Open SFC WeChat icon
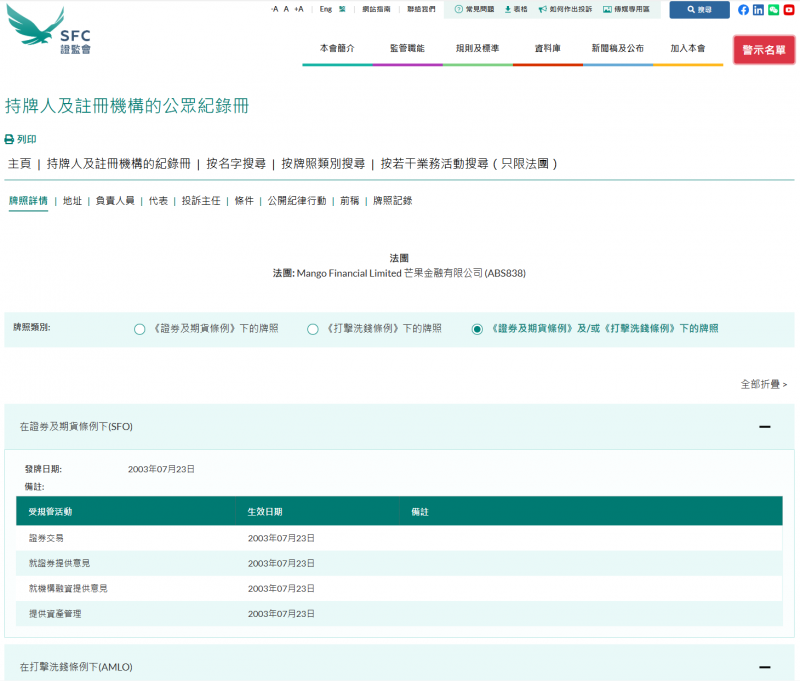This screenshot has width=800, height=681. click(x=773, y=10)
